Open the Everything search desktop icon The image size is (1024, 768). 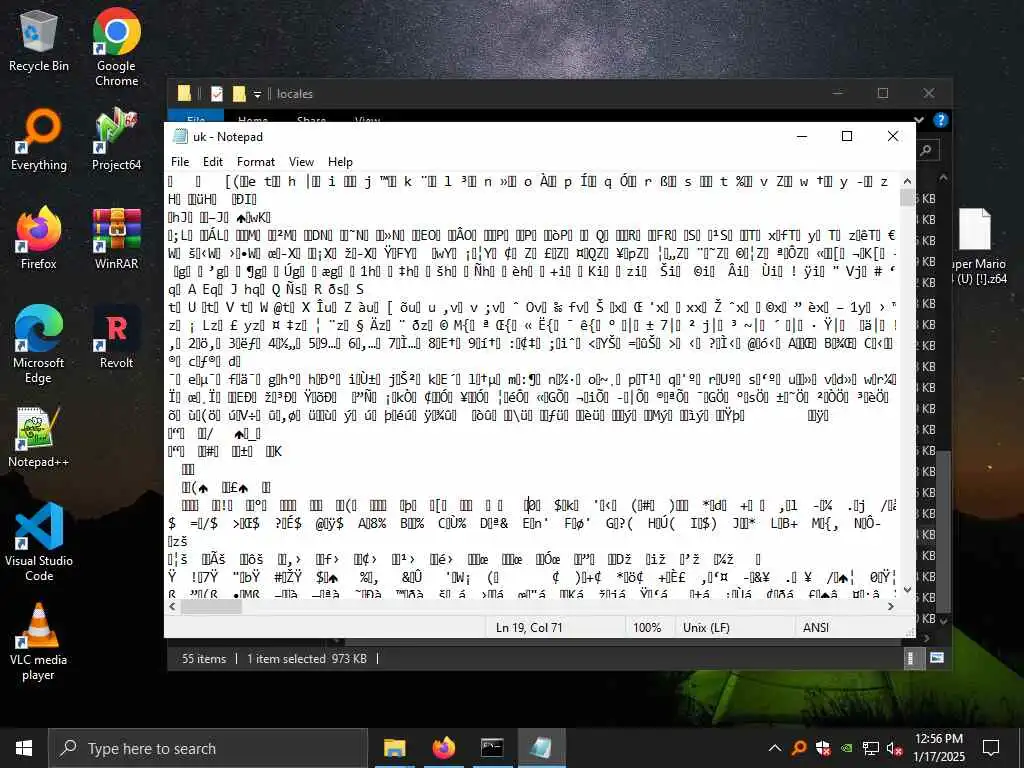(x=39, y=140)
